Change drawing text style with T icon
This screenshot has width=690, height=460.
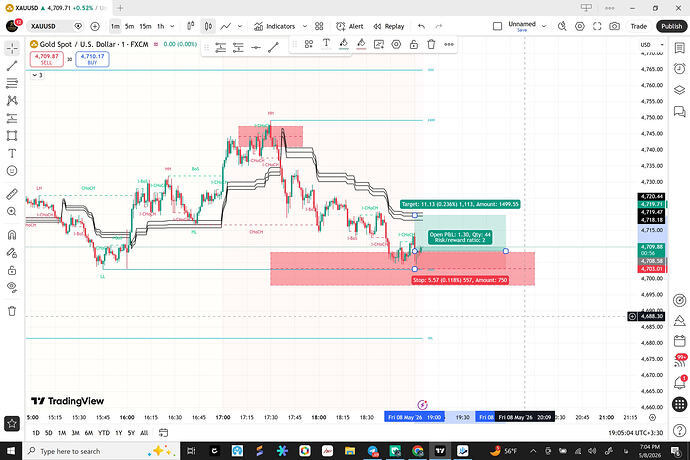326,44
